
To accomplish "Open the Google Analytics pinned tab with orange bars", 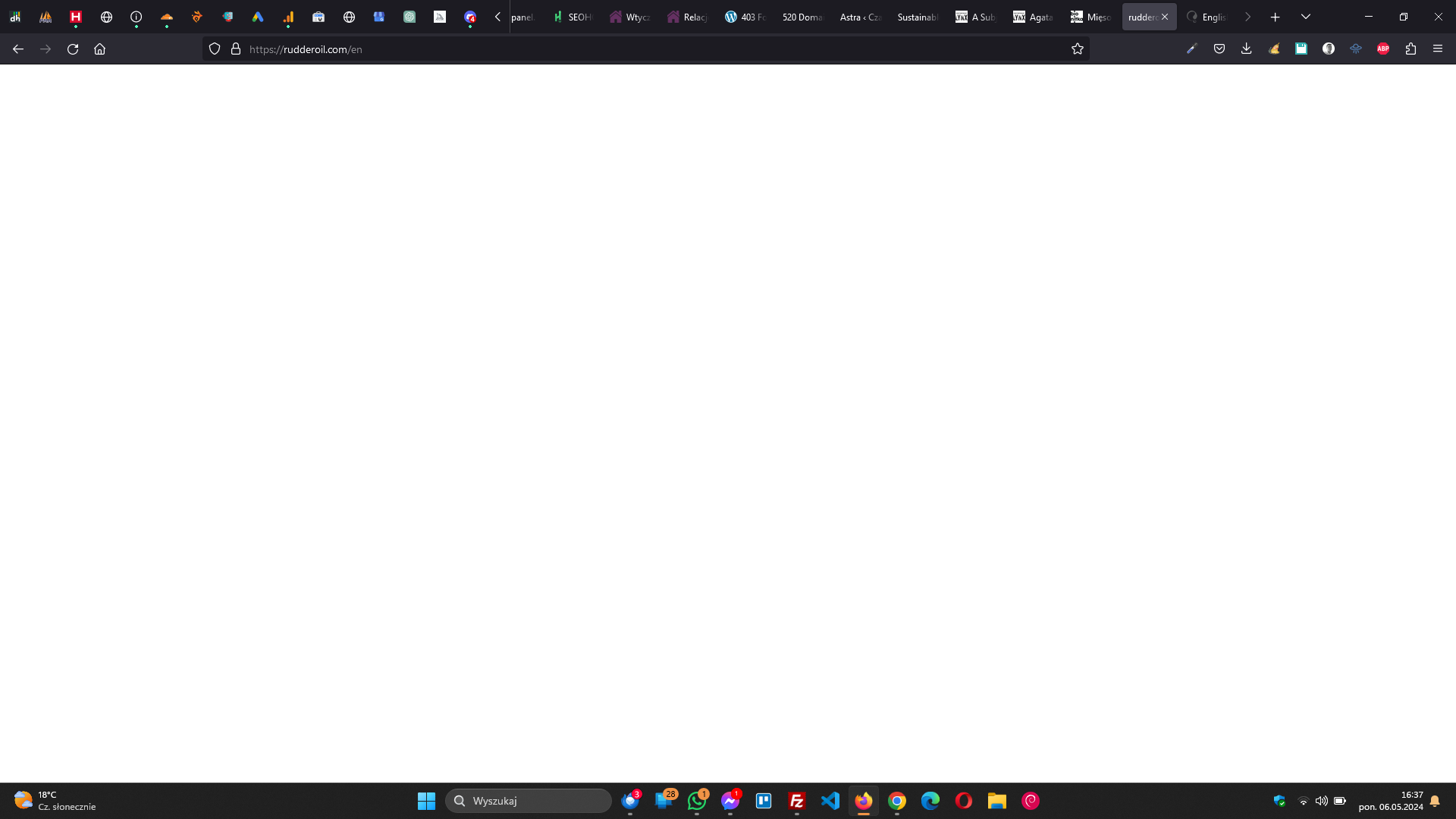I will click(288, 17).
